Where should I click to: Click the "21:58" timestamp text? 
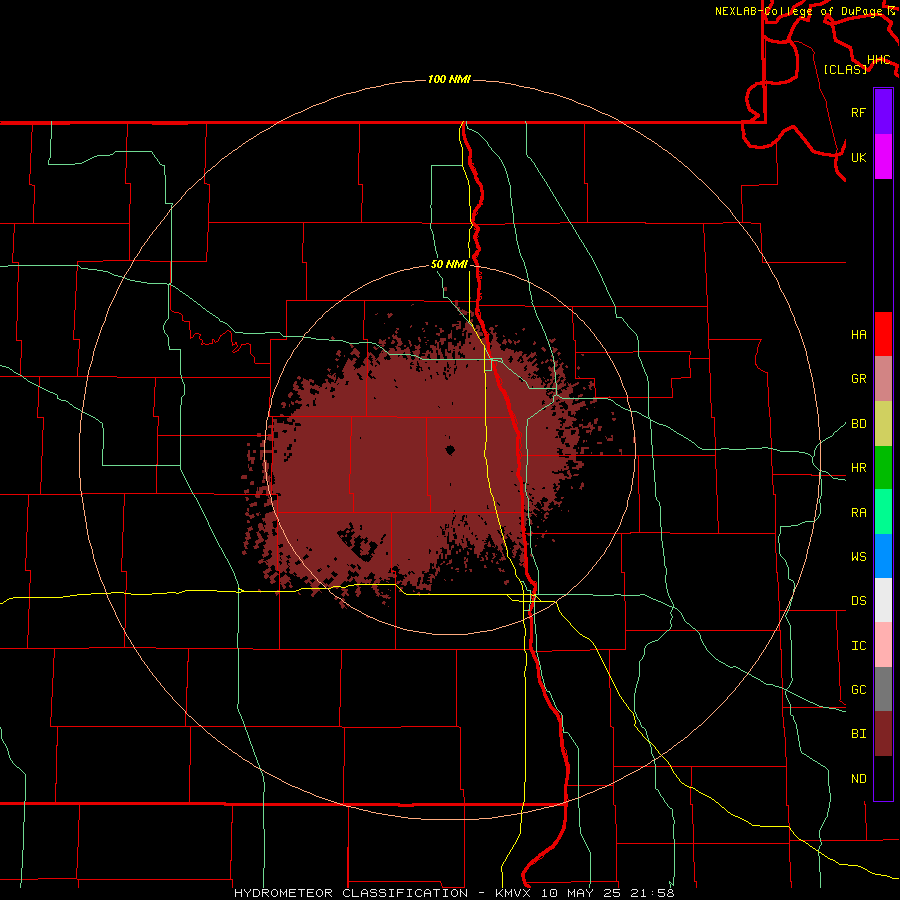[x=651, y=893]
